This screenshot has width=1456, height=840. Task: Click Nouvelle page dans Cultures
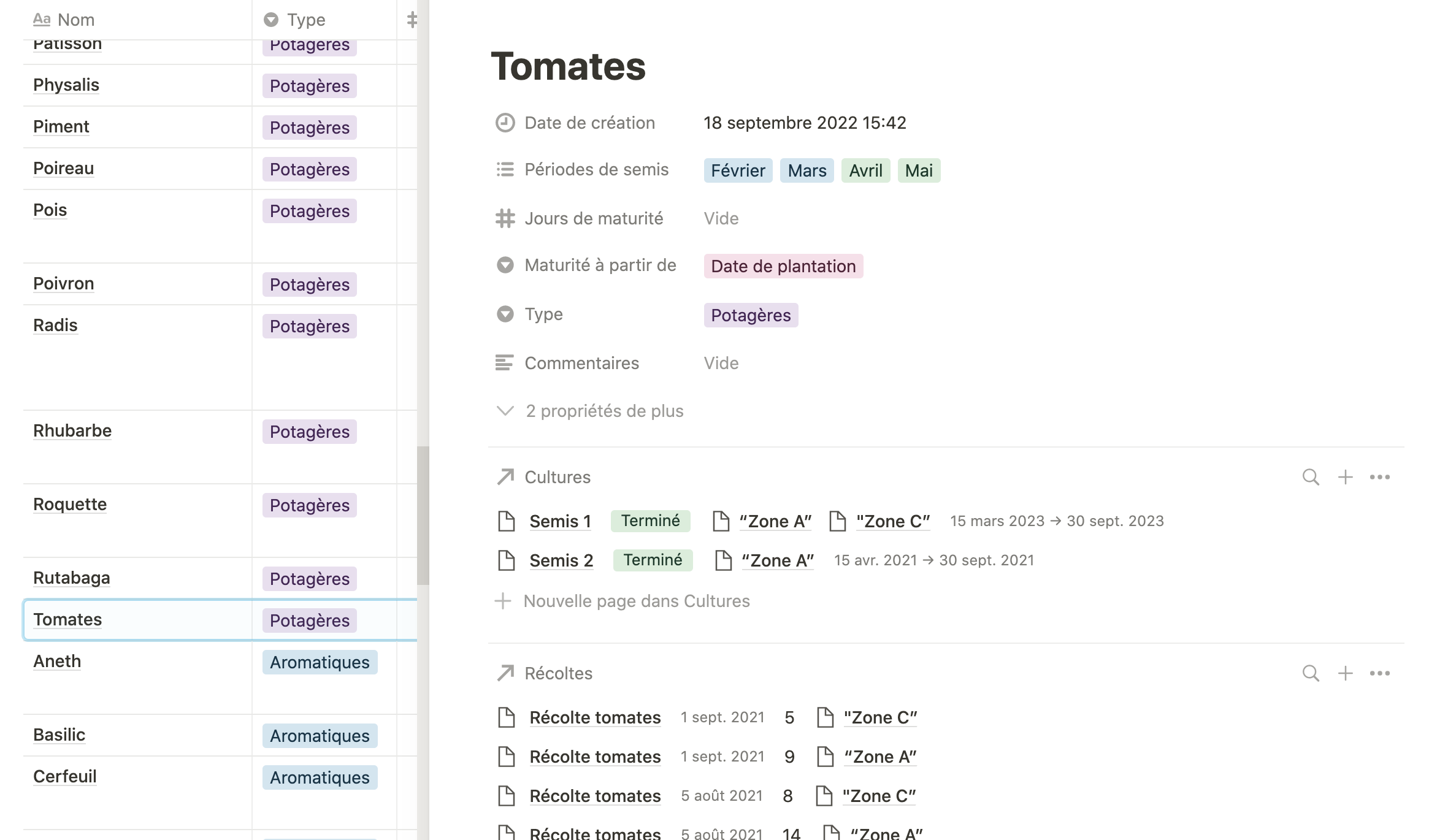[x=636, y=601]
